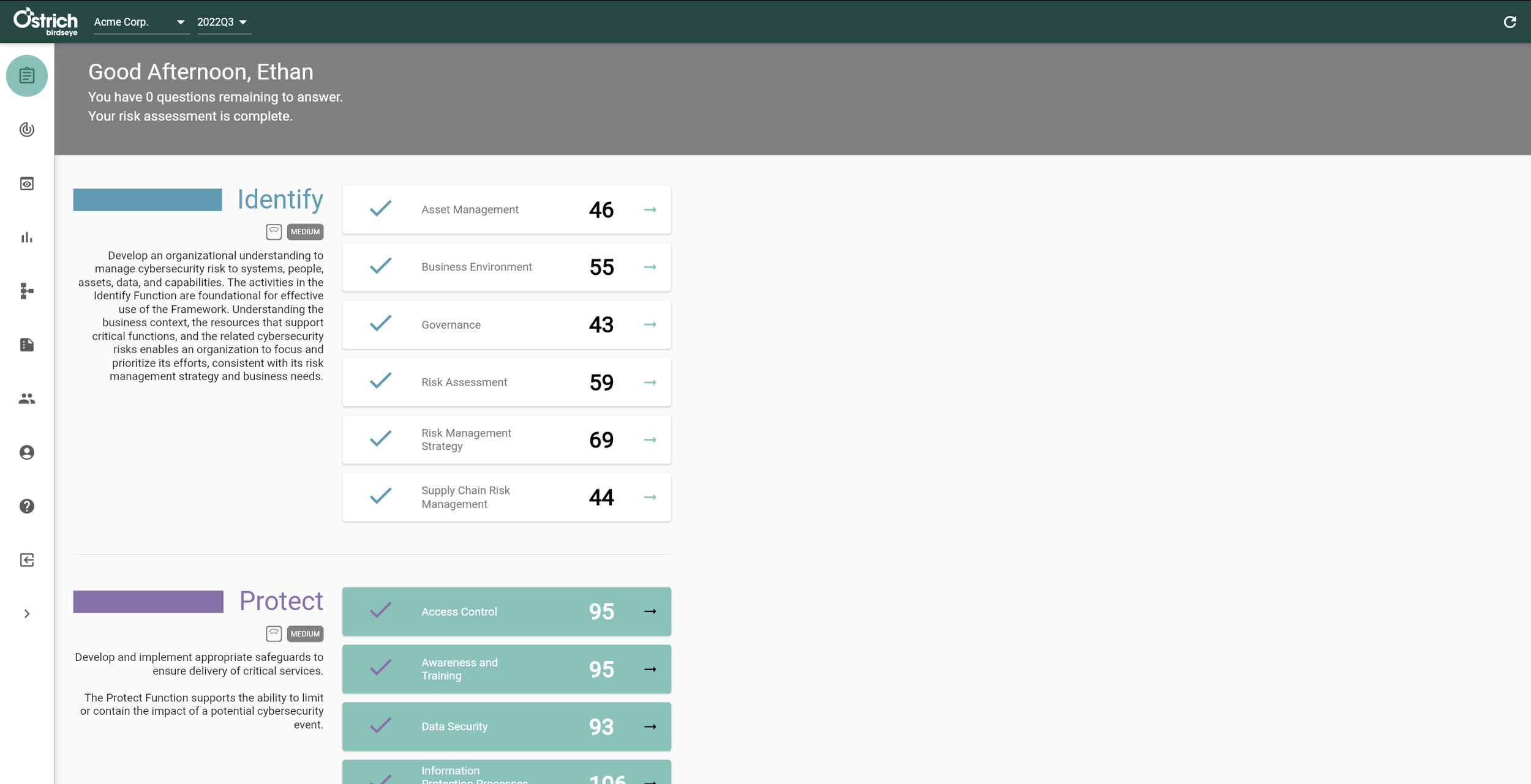This screenshot has width=1531, height=784.
Task: Toggle the checkmark on Access Control
Action: (x=380, y=610)
